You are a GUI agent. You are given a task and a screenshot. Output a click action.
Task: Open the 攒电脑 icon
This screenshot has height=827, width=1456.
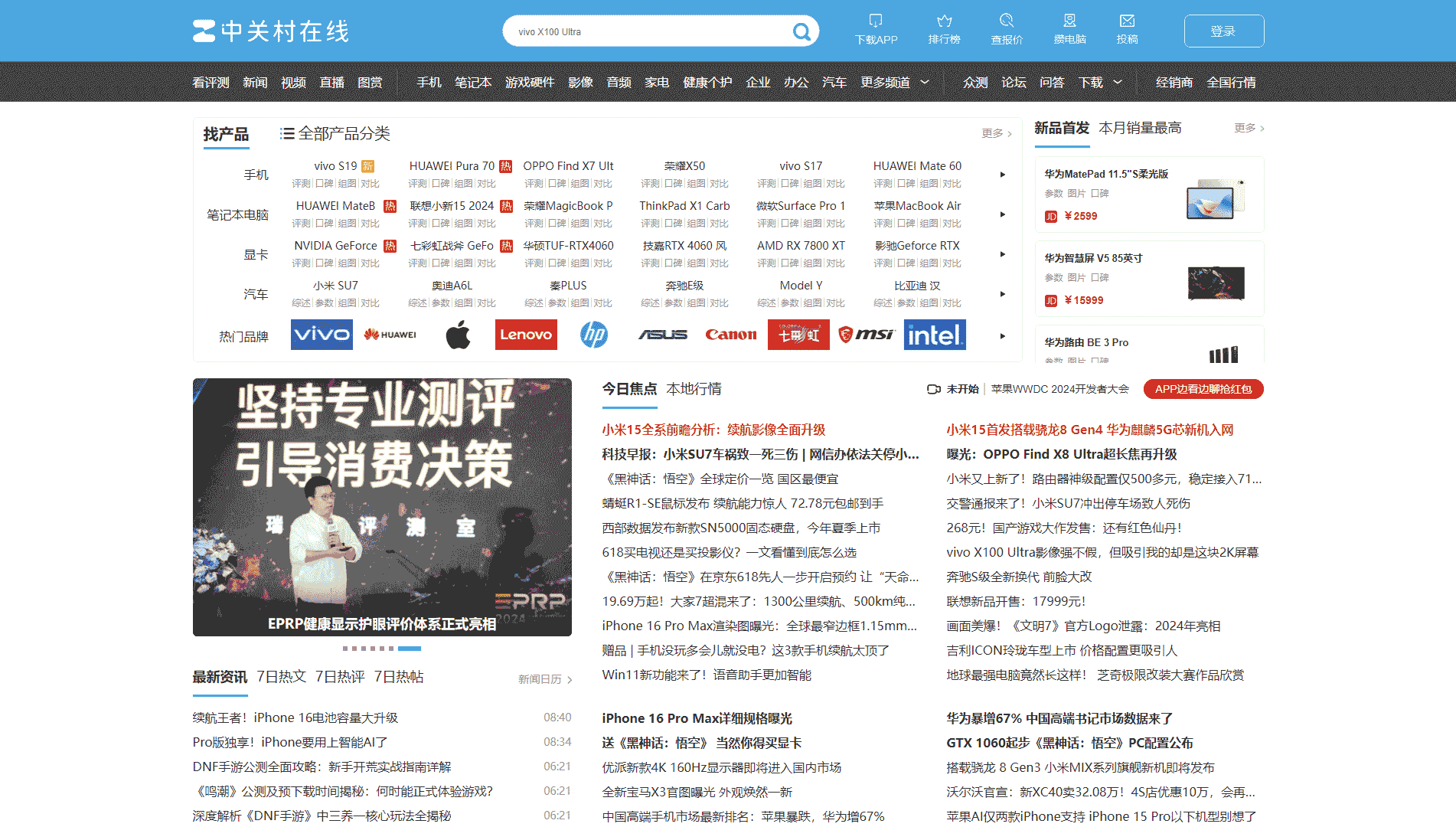coord(1069,21)
